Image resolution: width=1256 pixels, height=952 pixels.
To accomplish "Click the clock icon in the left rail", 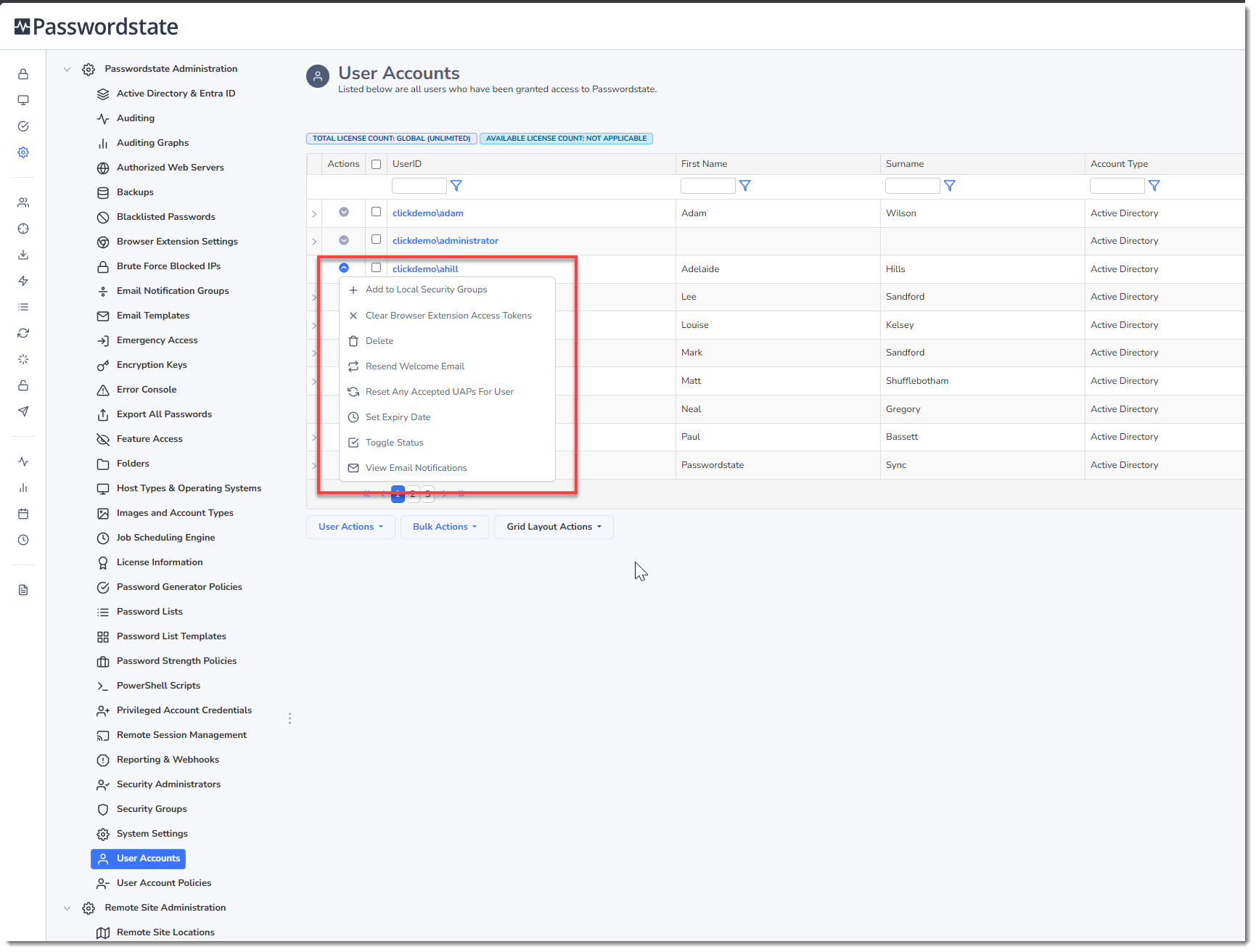I will 23,540.
